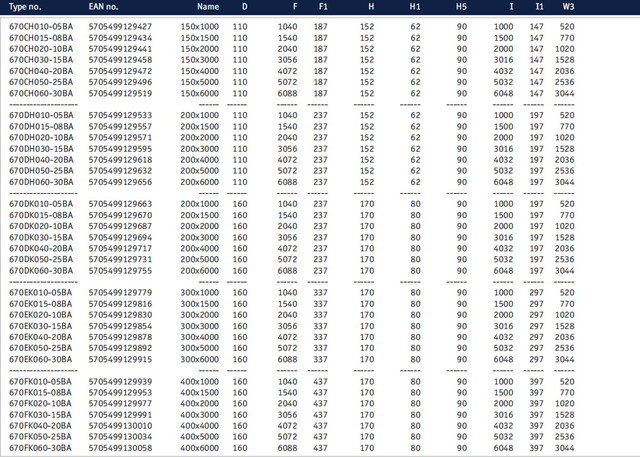Screen dimensions: 640x457
Task: Select type number 670CH050-25BA
Action: [x=41, y=82]
